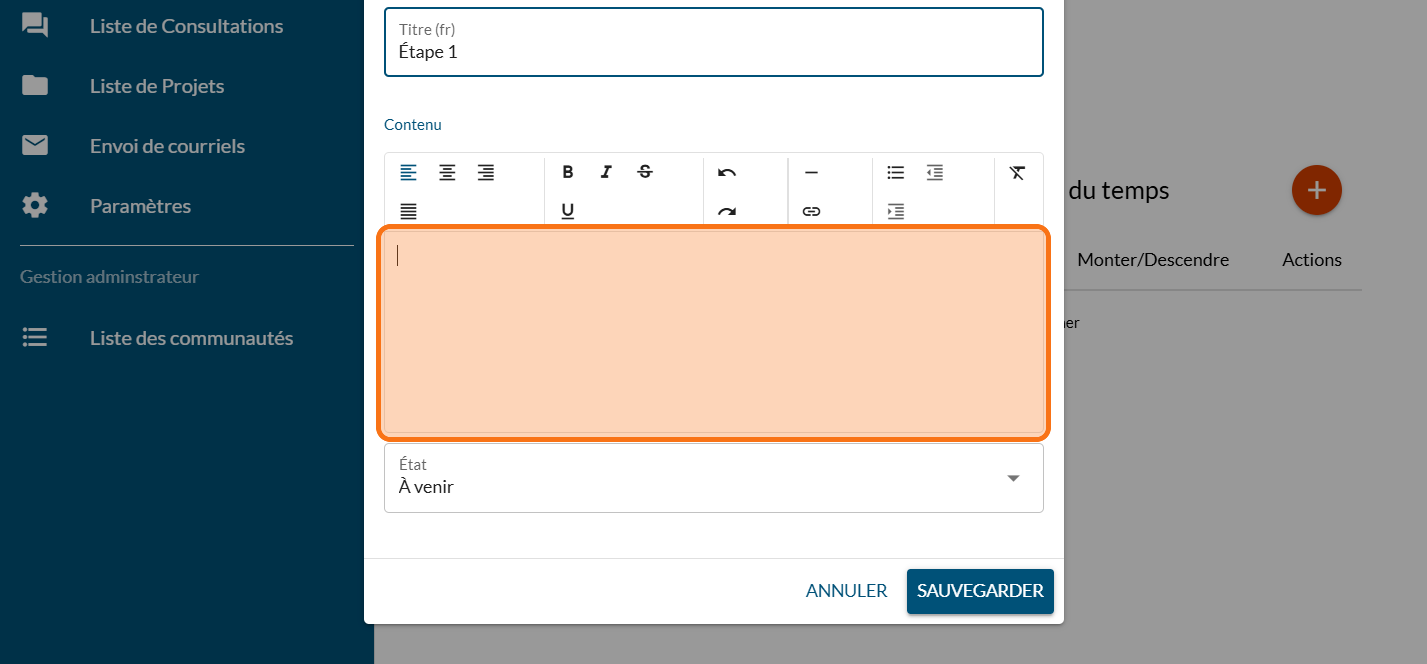Insert a horizontal rule
This screenshot has width=1427, height=664.
(x=811, y=172)
